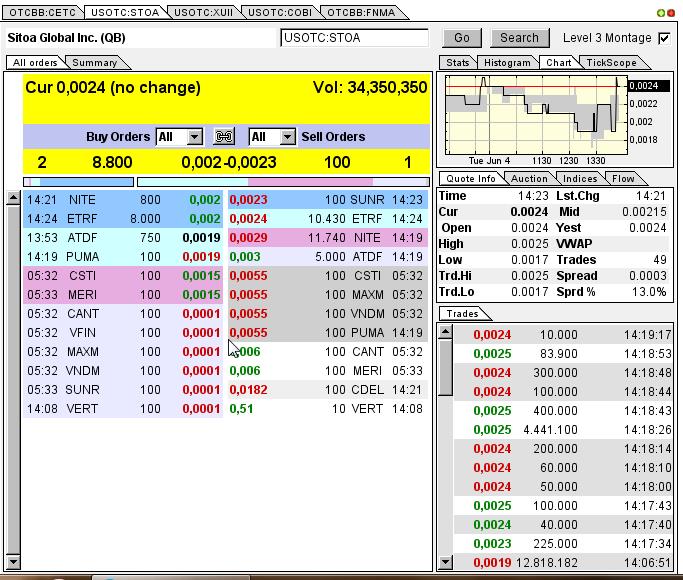Click Trades list scroll up arrow
Viewport: 683px width, 580px height.
tap(446, 332)
